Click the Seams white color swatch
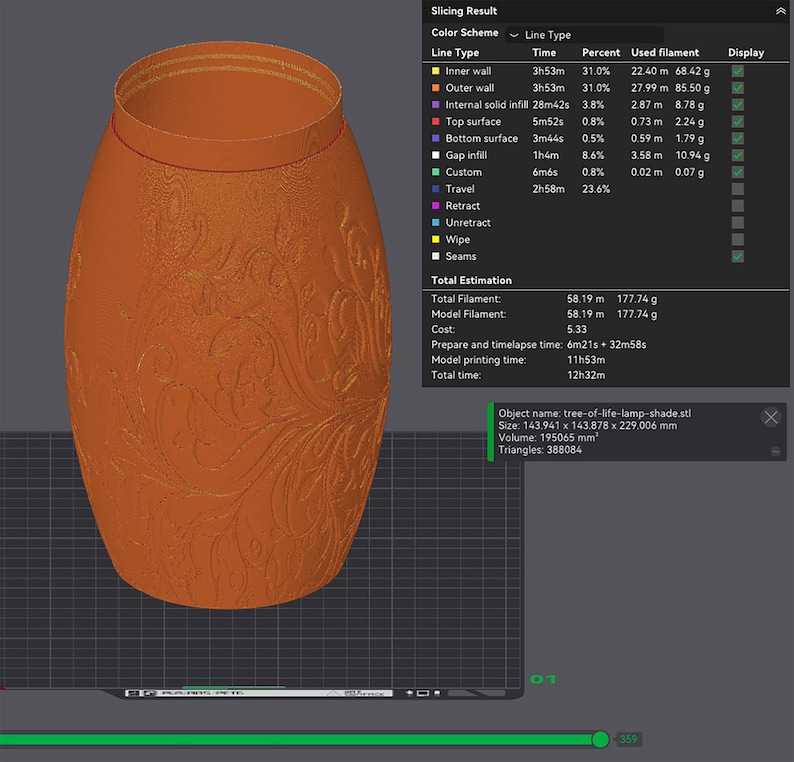 pos(435,256)
